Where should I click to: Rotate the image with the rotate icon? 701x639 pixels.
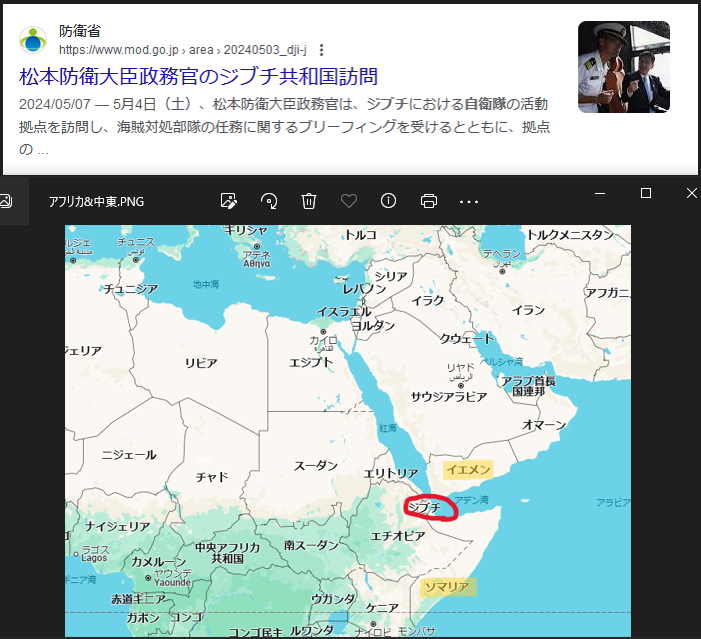point(269,201)
